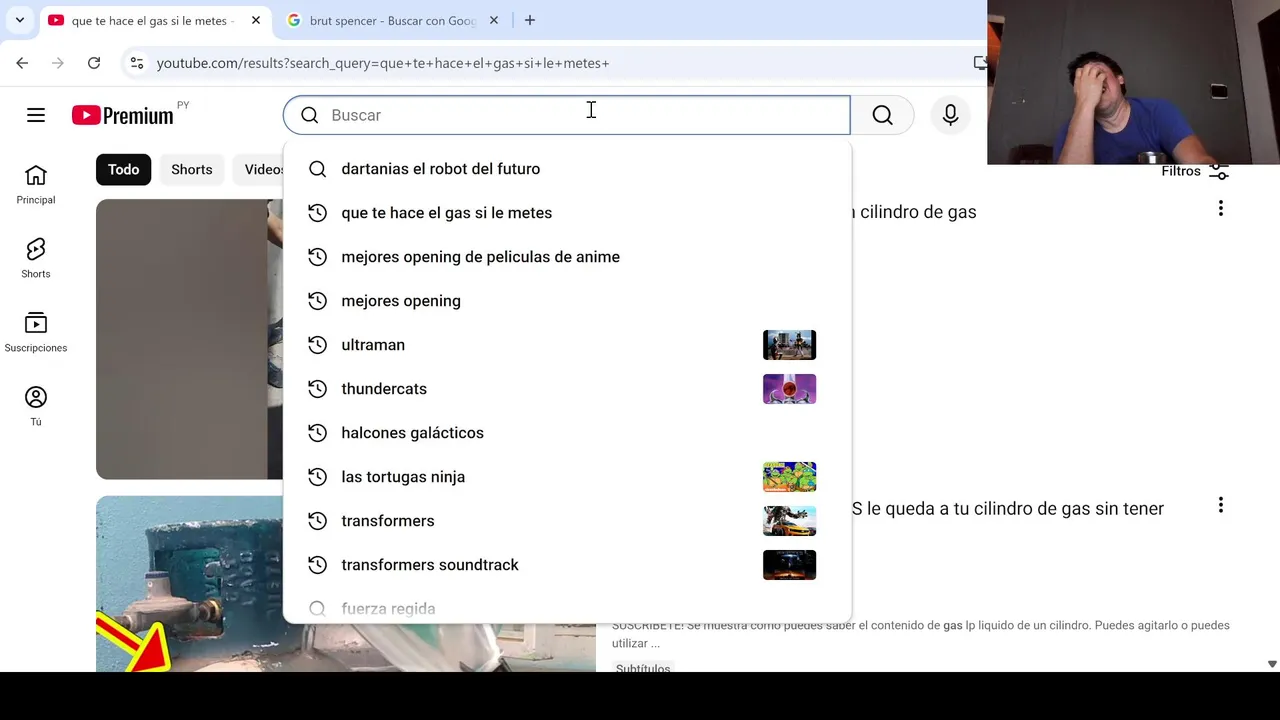The image size is (1280, 720).
Task: Open a new browser tab
Action: coord(530,20)
